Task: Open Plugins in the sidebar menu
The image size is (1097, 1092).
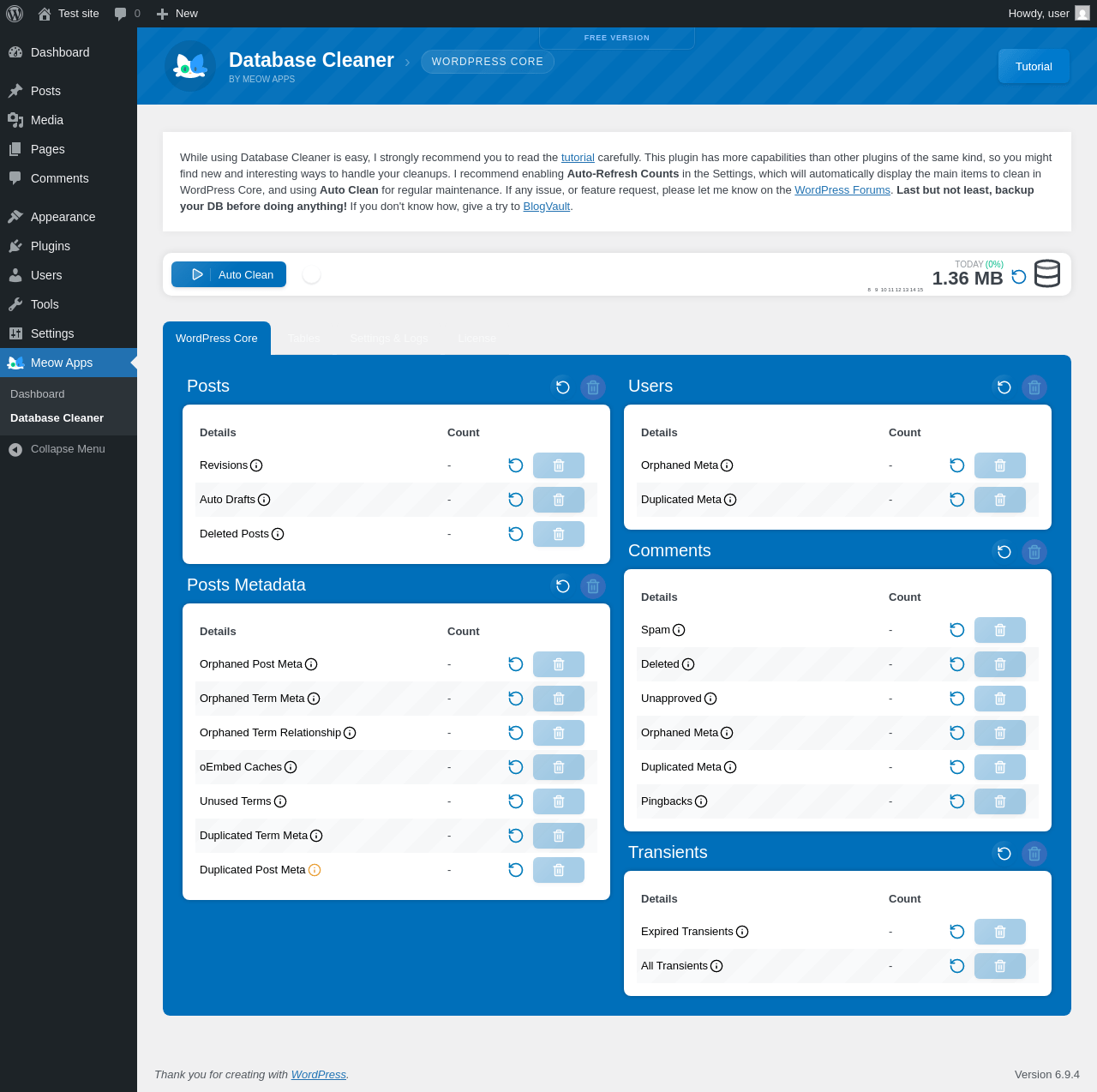Action: (69, 246)
